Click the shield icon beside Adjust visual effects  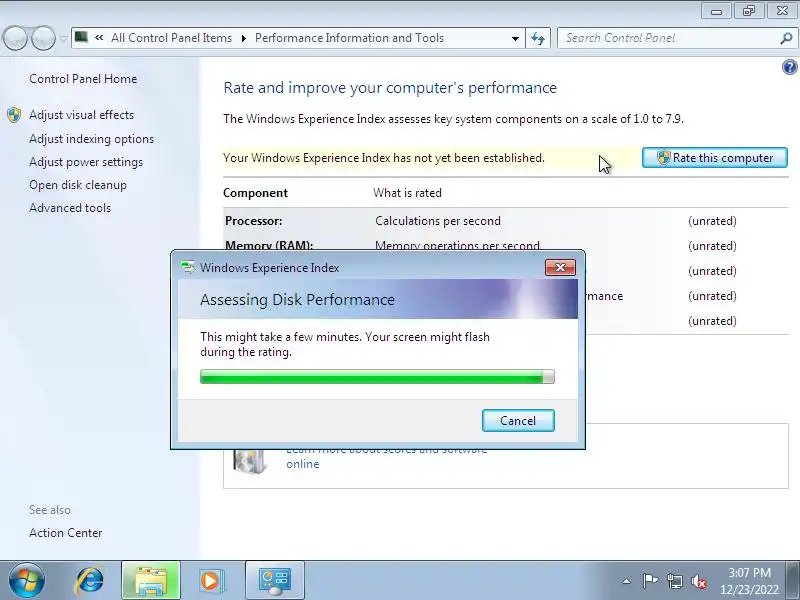tap(14, 115)
